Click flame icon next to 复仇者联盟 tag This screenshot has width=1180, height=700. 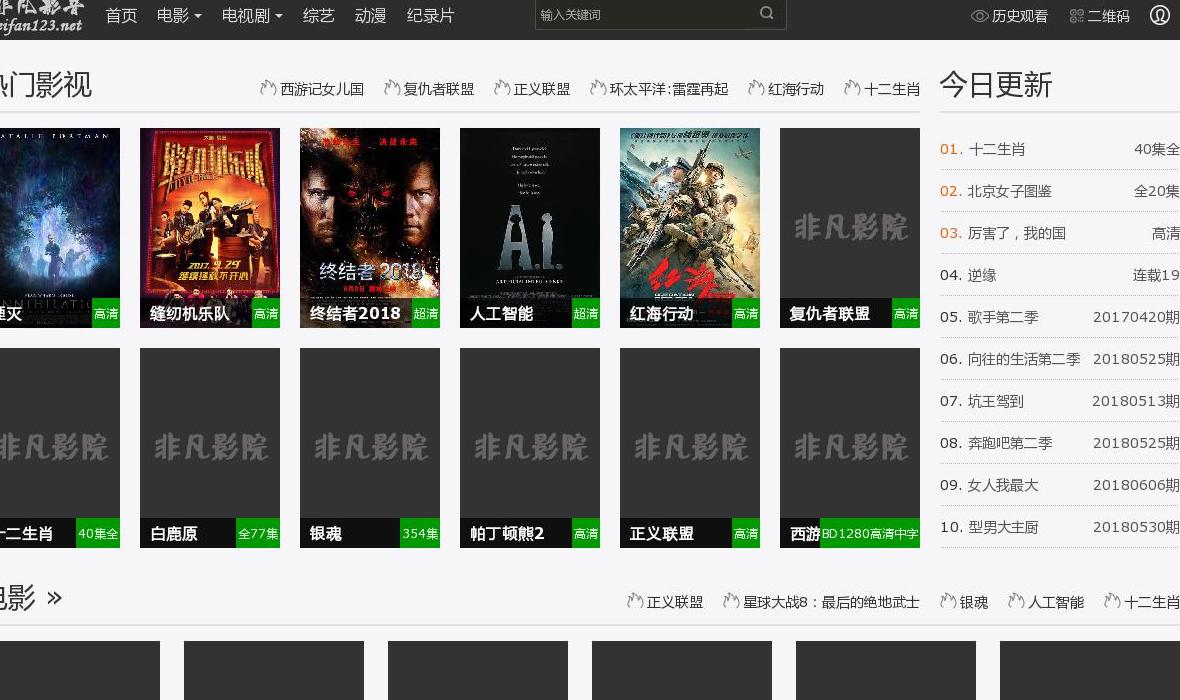(x=391, y=88)
